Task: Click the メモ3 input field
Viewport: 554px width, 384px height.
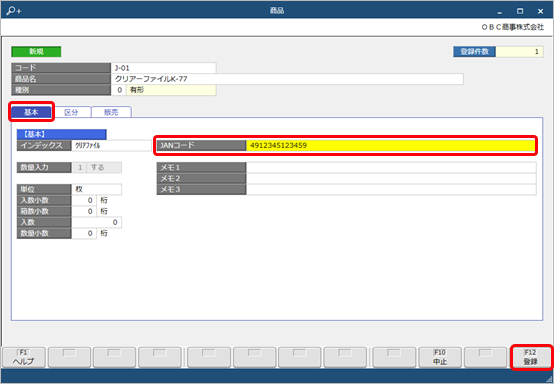Action: tap(391, 189)
